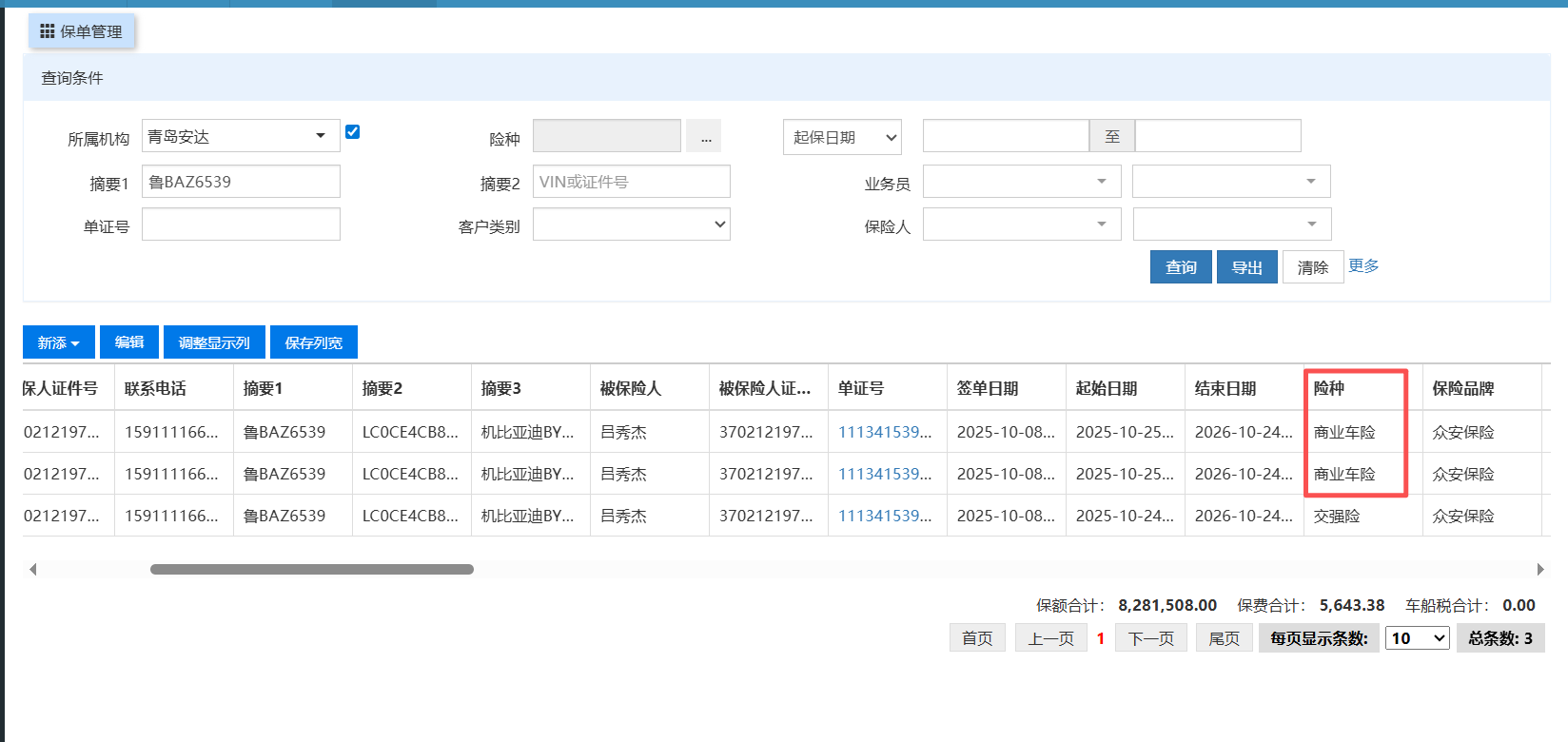Expand the 起保日期 date type dropdown

tap(842, 137)
